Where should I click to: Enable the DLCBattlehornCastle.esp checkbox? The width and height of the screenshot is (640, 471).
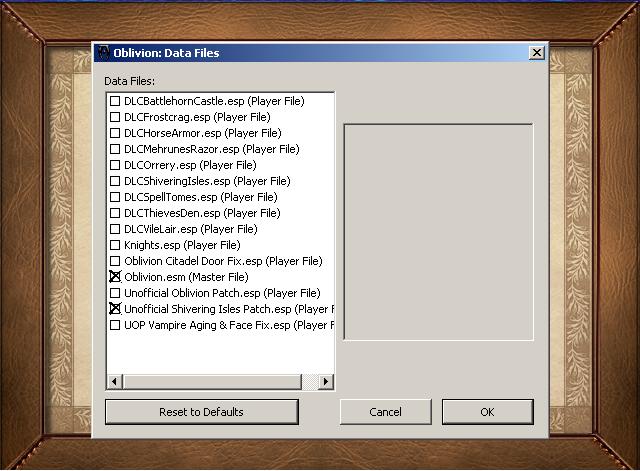coord(115,101)
